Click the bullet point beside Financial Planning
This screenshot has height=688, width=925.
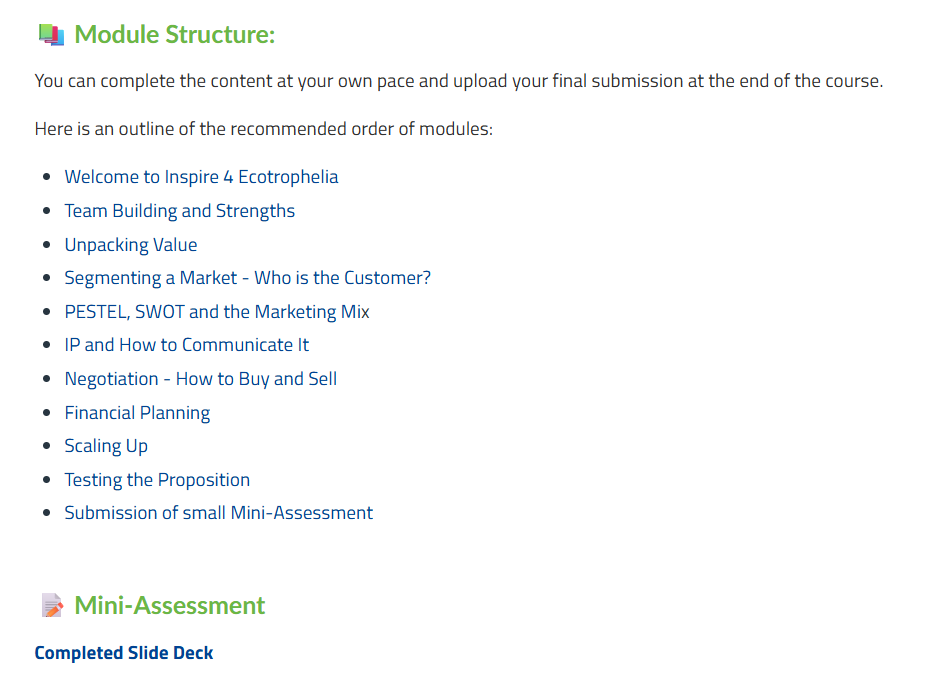pyautogui.click(x=46, y=414)
